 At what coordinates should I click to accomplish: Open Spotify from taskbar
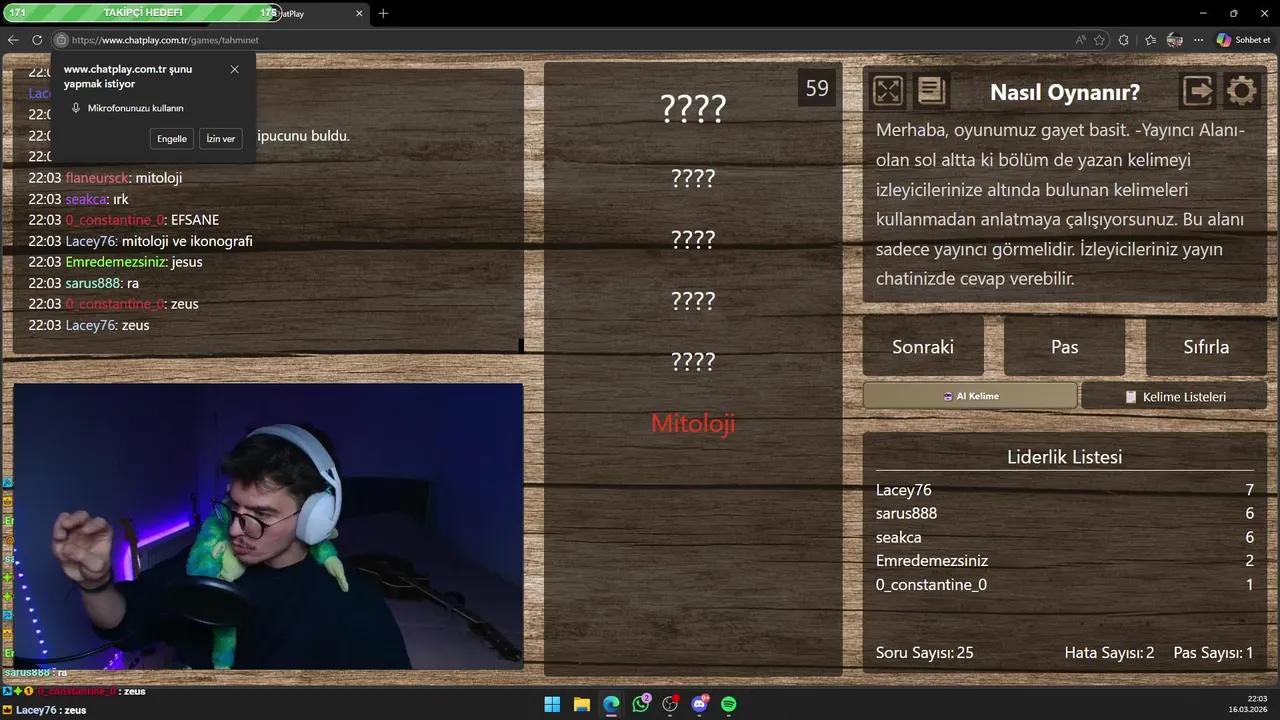(729, 704)
